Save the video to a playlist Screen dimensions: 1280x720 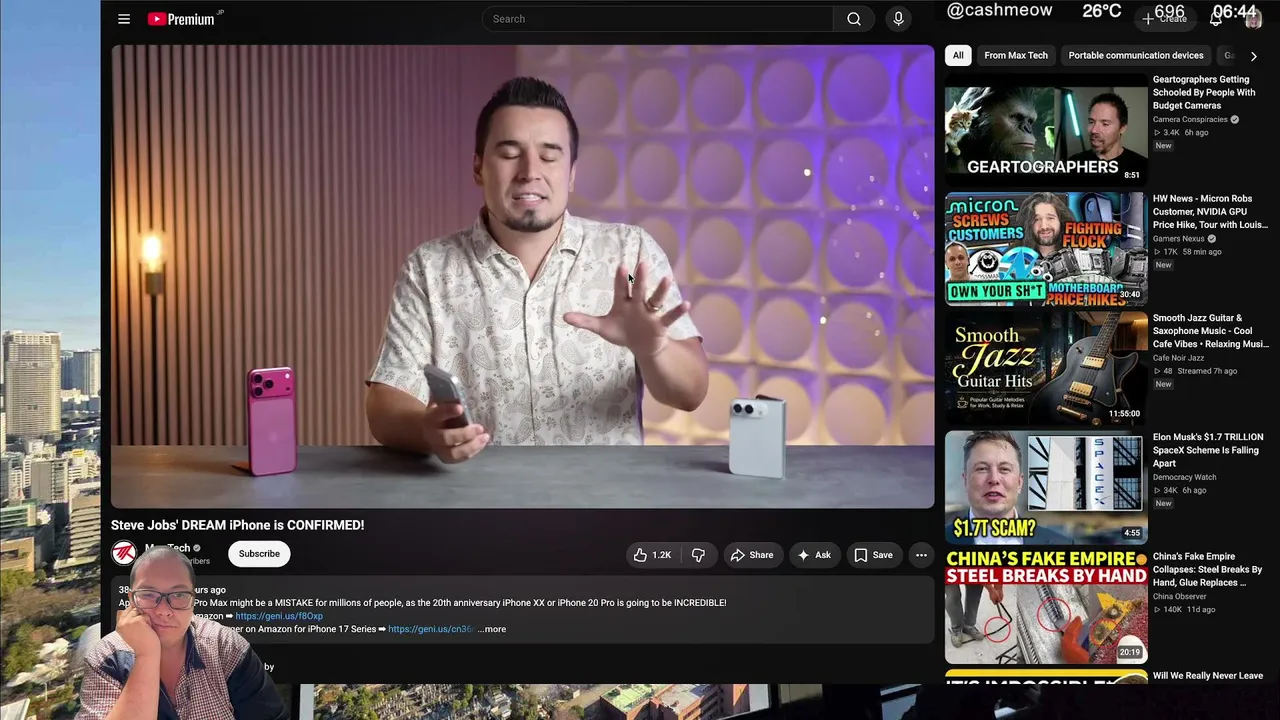point(873,555)
